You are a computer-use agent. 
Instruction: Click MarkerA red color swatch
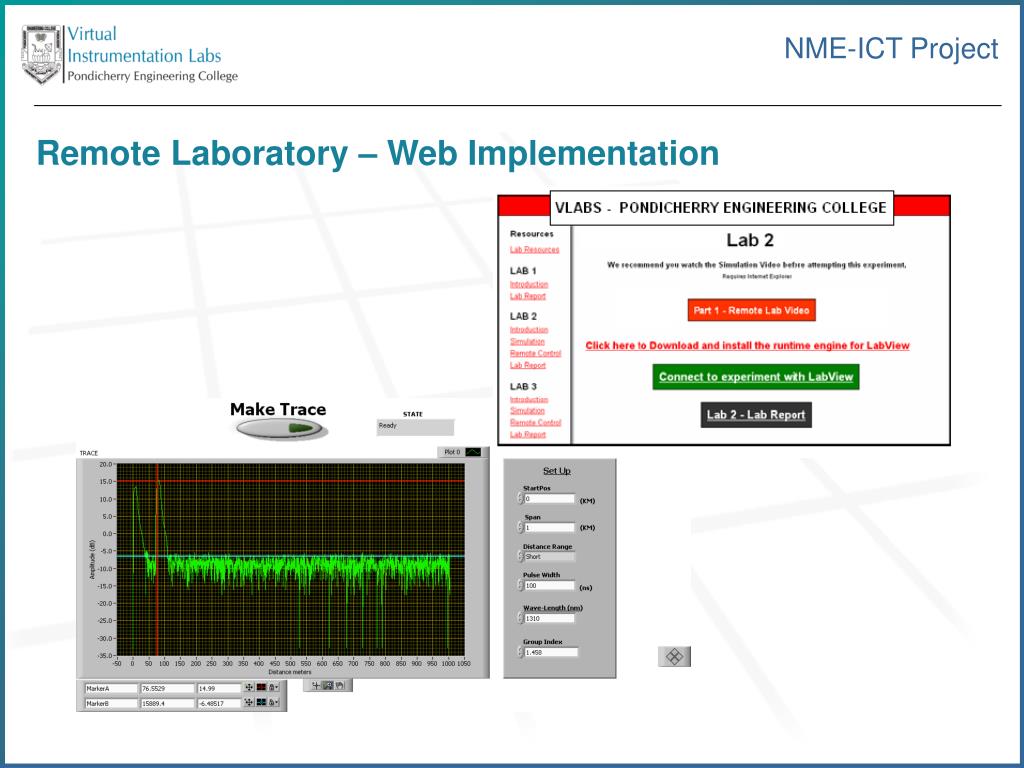pos(262,688)
